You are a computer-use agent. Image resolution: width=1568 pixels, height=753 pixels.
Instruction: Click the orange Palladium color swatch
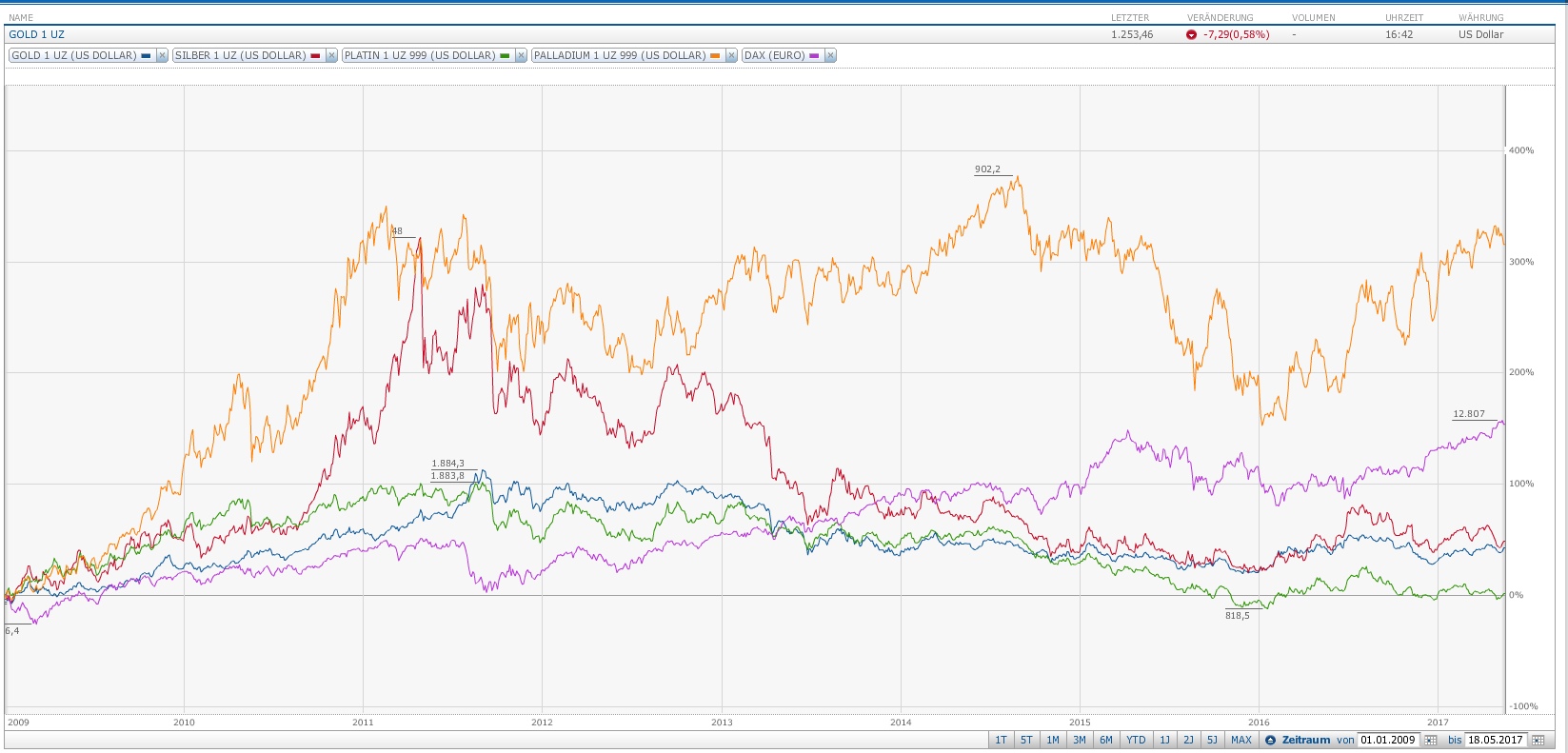tap(715, 56)
